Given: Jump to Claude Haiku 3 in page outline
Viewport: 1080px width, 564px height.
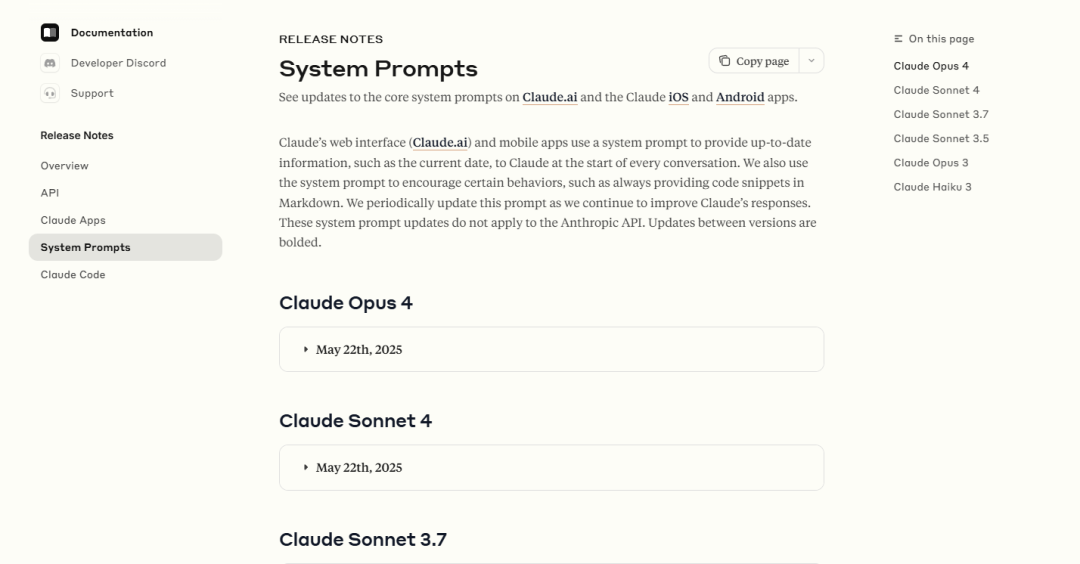Looking at the screenshot, I should 932,187.
